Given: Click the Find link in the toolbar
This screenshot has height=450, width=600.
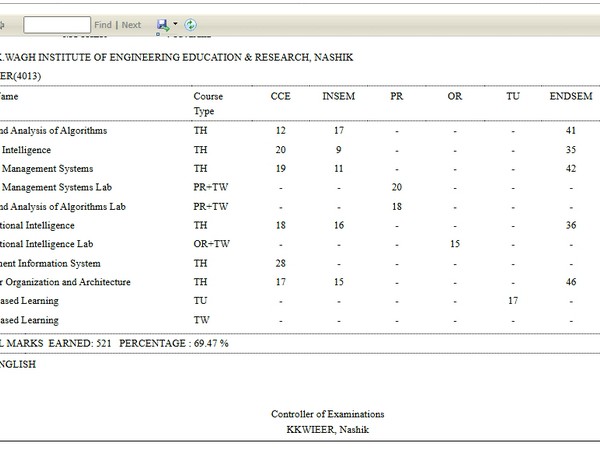Looking at the screenshot, I should pyautogui.click(x=103, y=24).
